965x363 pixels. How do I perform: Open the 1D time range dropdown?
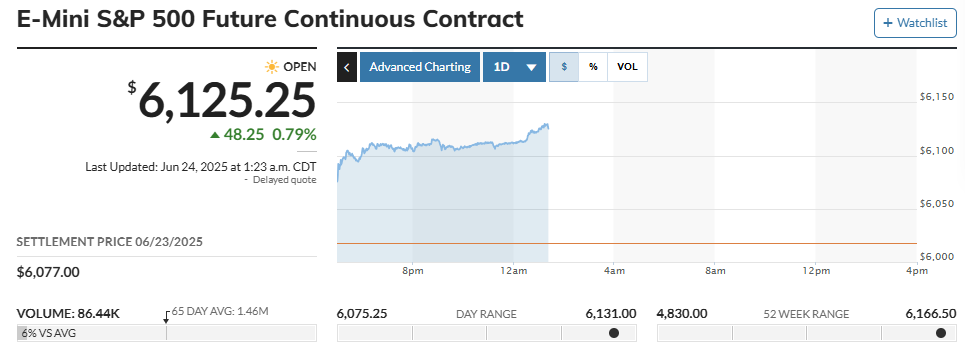click(514, 67)
